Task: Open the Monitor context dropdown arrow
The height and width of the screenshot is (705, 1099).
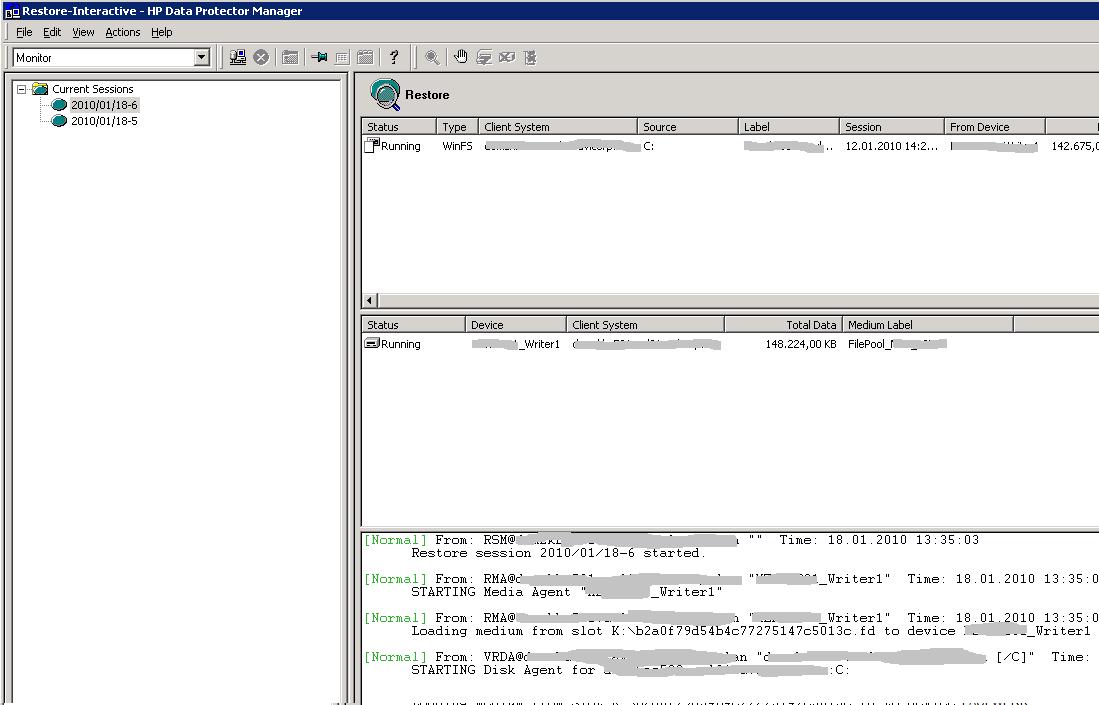Action: tap(201, 57)
